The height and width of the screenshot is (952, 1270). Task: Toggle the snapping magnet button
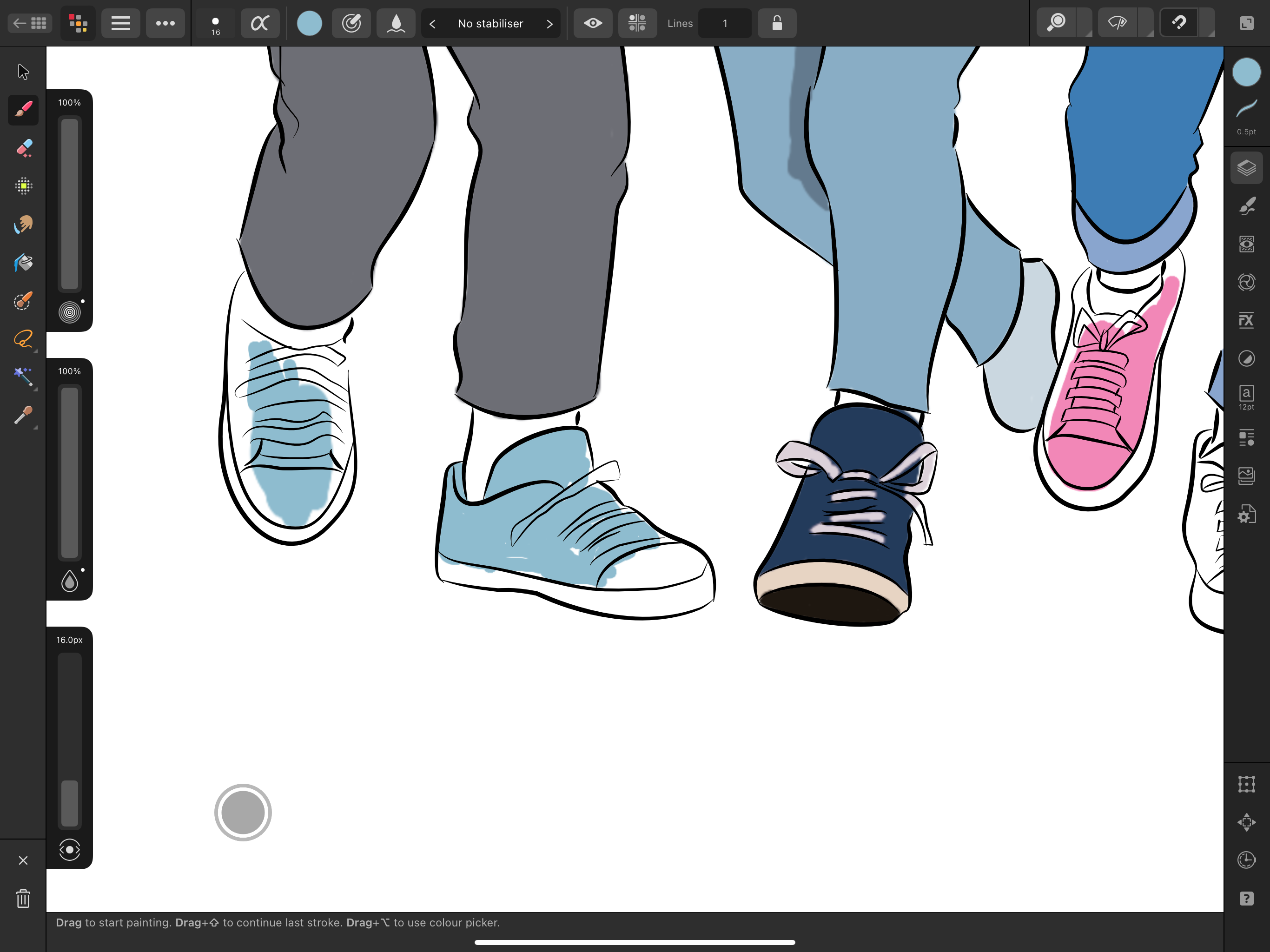pos(1179,24)
